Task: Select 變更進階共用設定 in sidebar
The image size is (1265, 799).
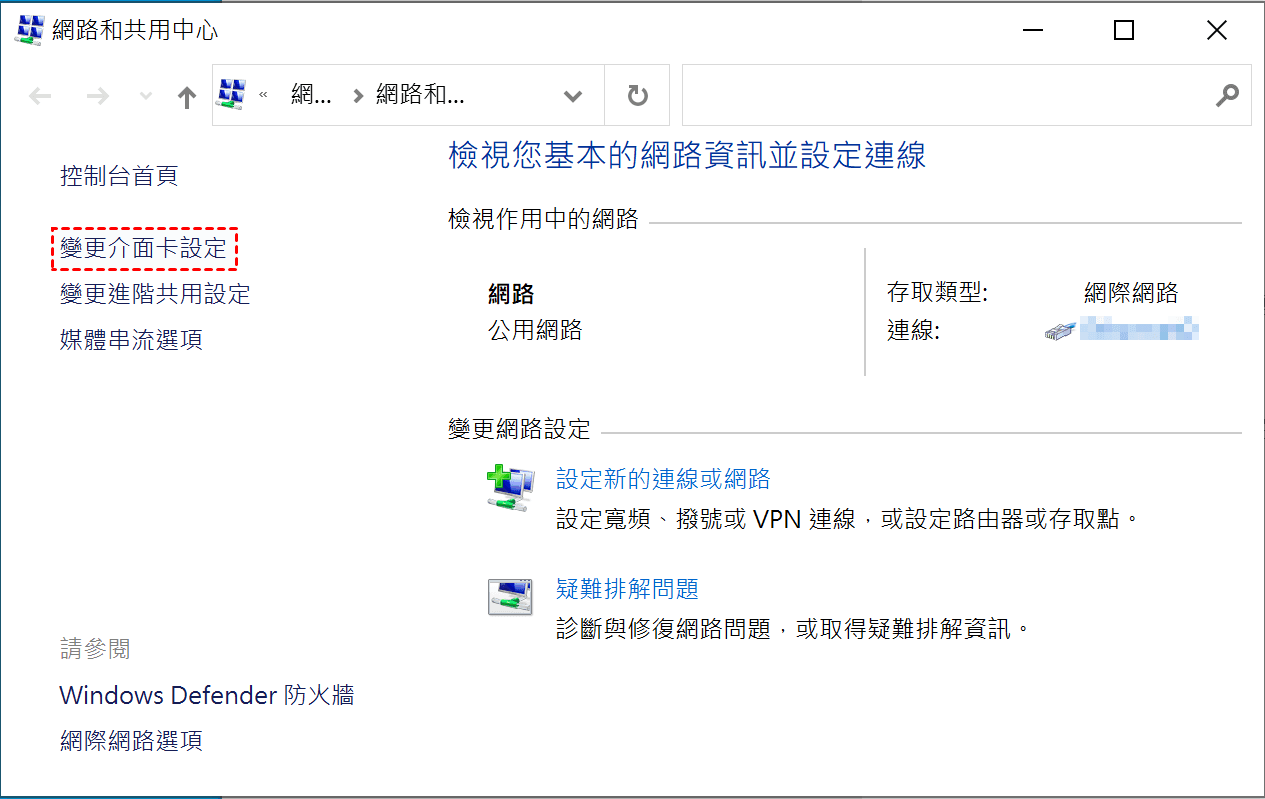Action: pos(155,294)
